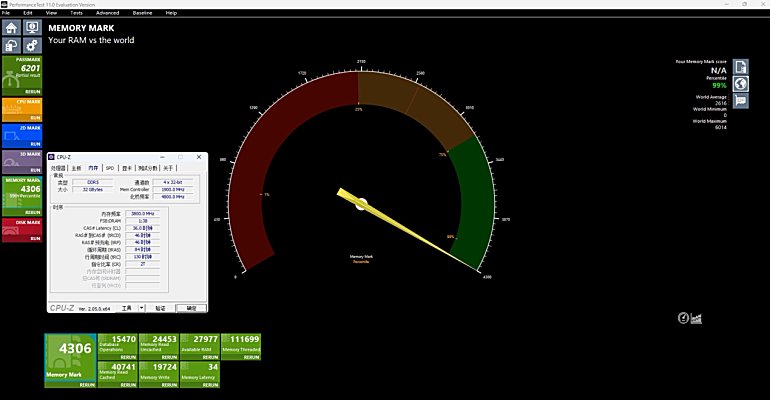Open the cloud baseline upload icon

click(11, 46)
